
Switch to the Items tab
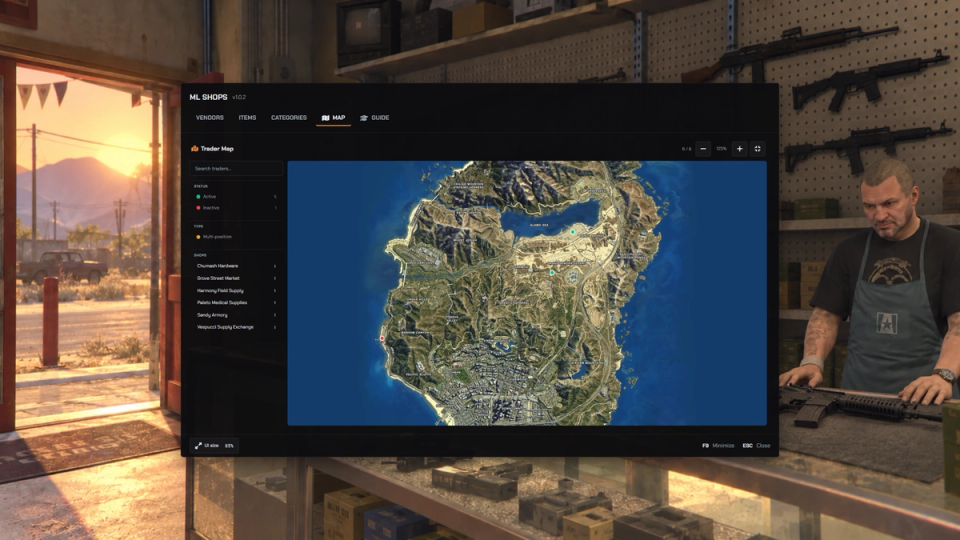247,118
